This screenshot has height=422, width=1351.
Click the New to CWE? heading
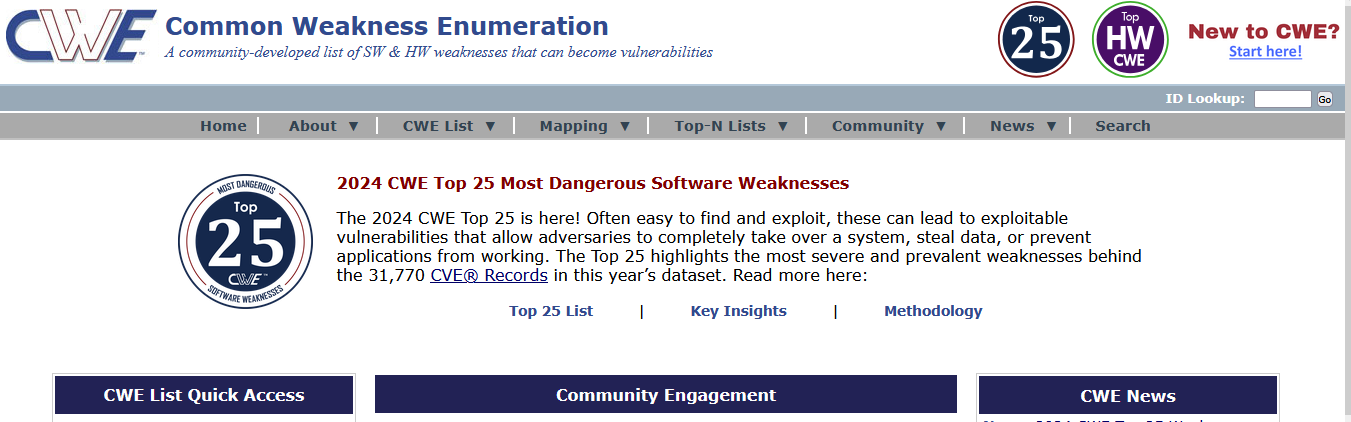click(1264, 31)
